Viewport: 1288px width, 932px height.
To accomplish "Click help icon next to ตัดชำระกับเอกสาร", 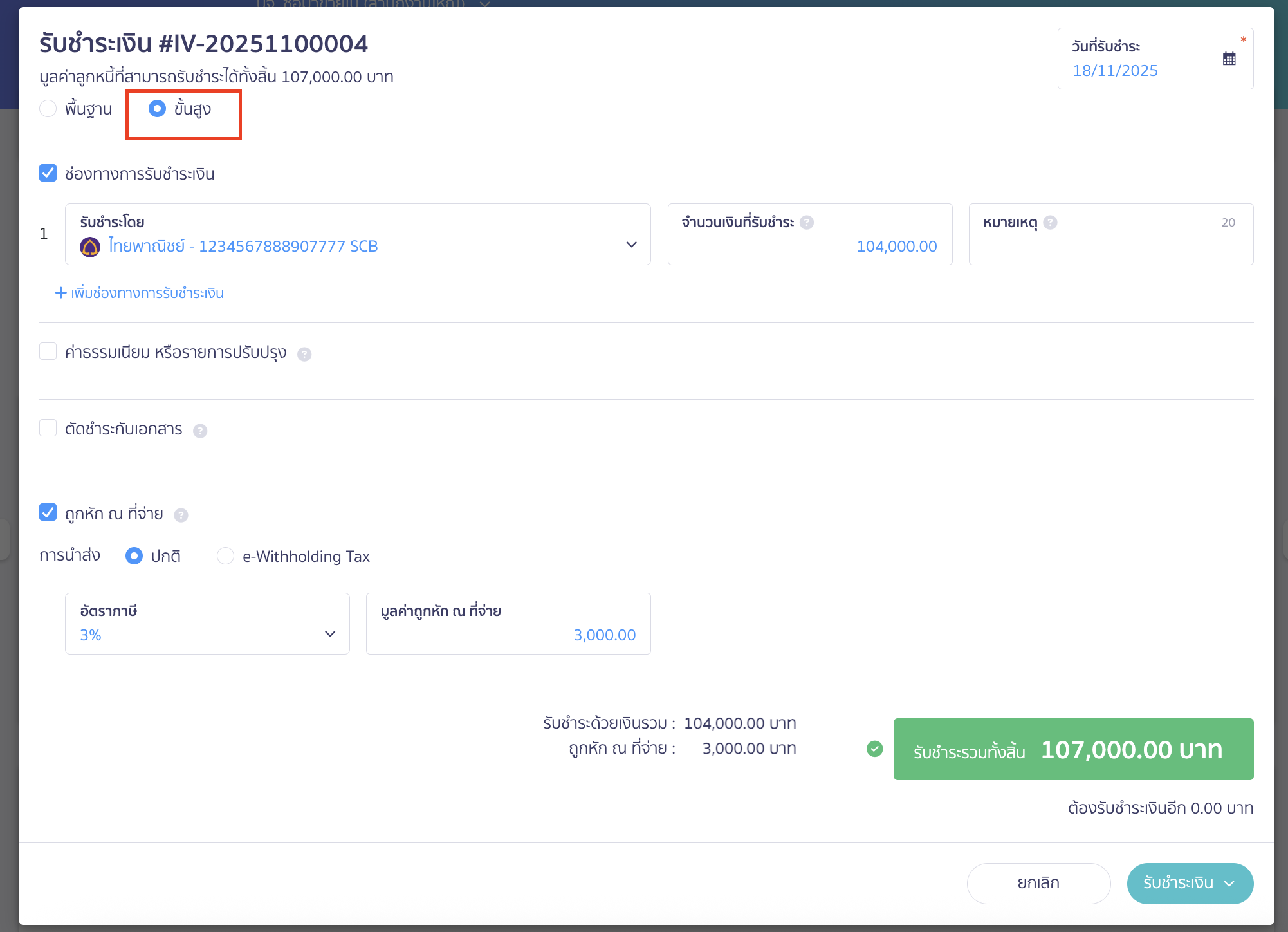I will [200, 431].
